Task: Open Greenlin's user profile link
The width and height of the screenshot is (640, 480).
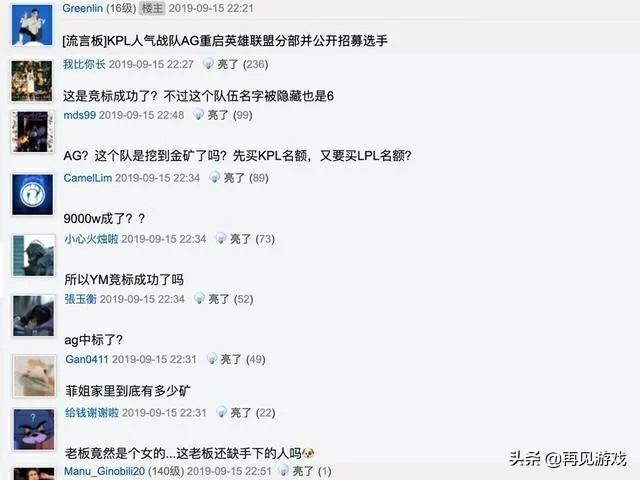Action: click(82, 8)
